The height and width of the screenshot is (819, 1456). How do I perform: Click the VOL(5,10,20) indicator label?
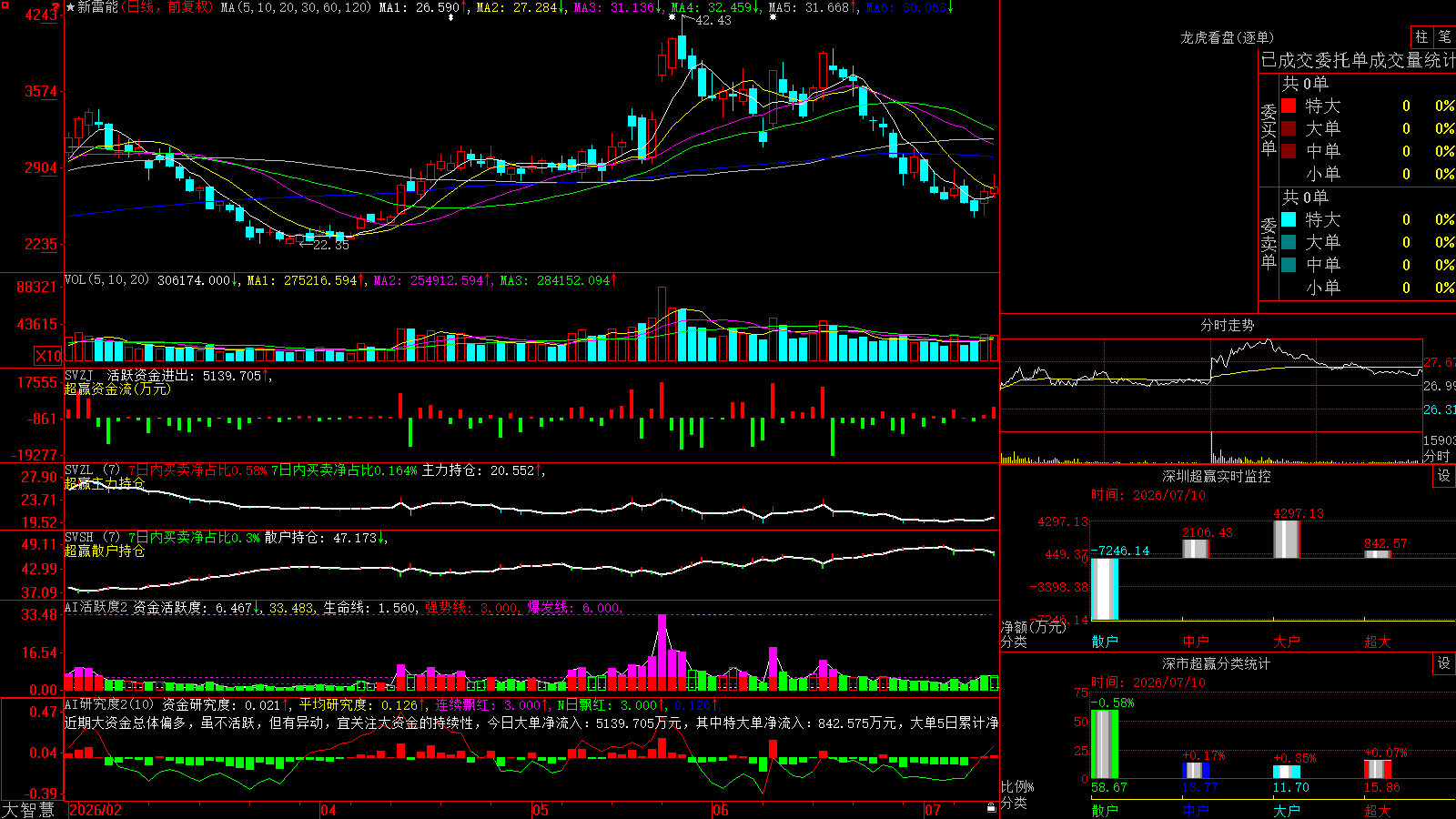106,280
